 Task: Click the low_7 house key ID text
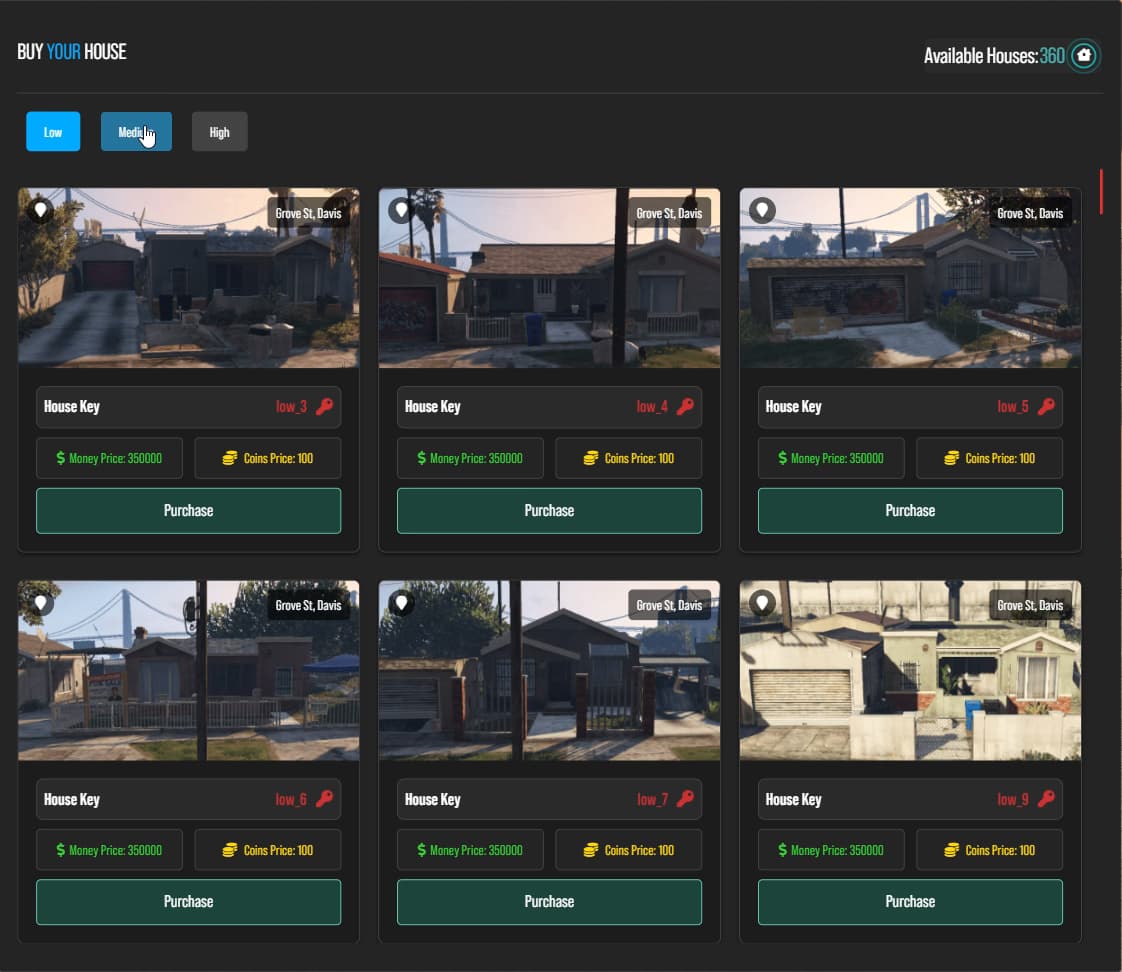pos(652,799)
